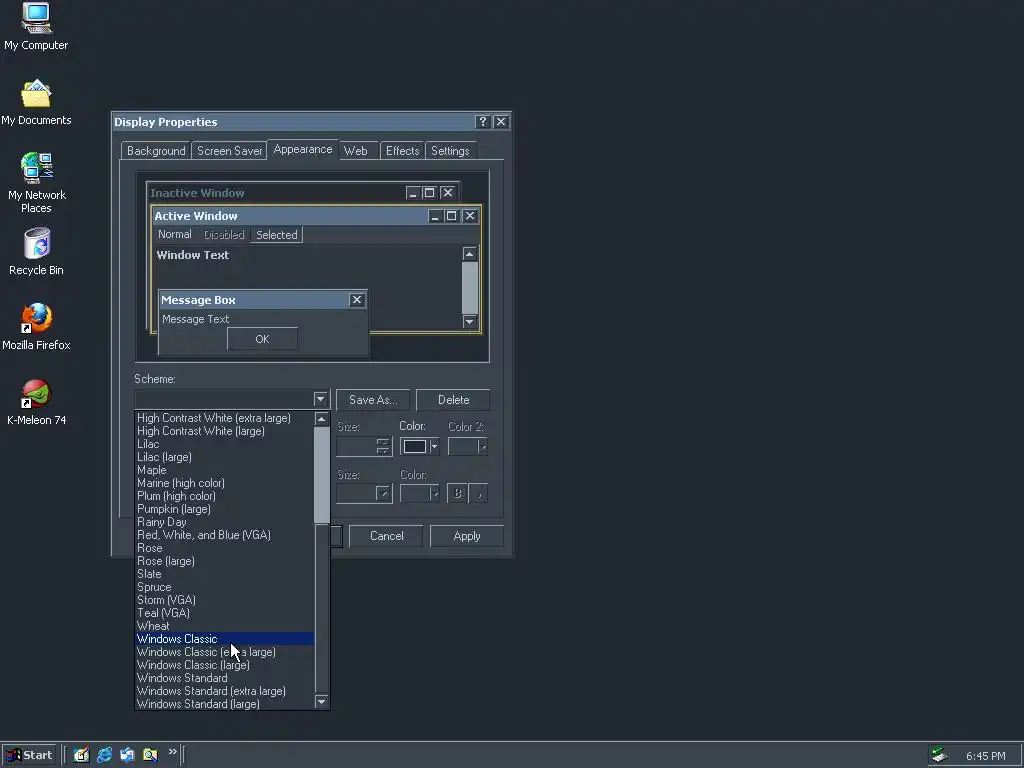Screen dimensions: 1024x768
Task: Open My Documents desktop icon
Action: pyautogui.click(x=36, y=103)
